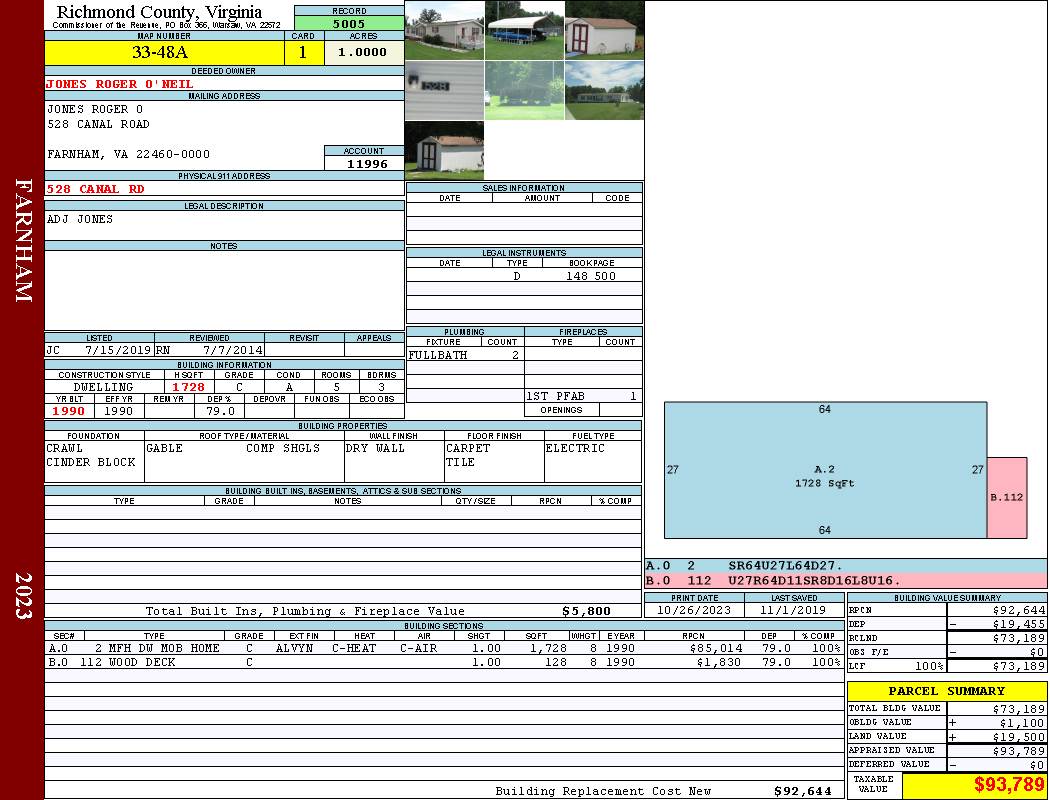View the house number 528 photo
The image size is (1050, 800).
[x=444, y=90]
